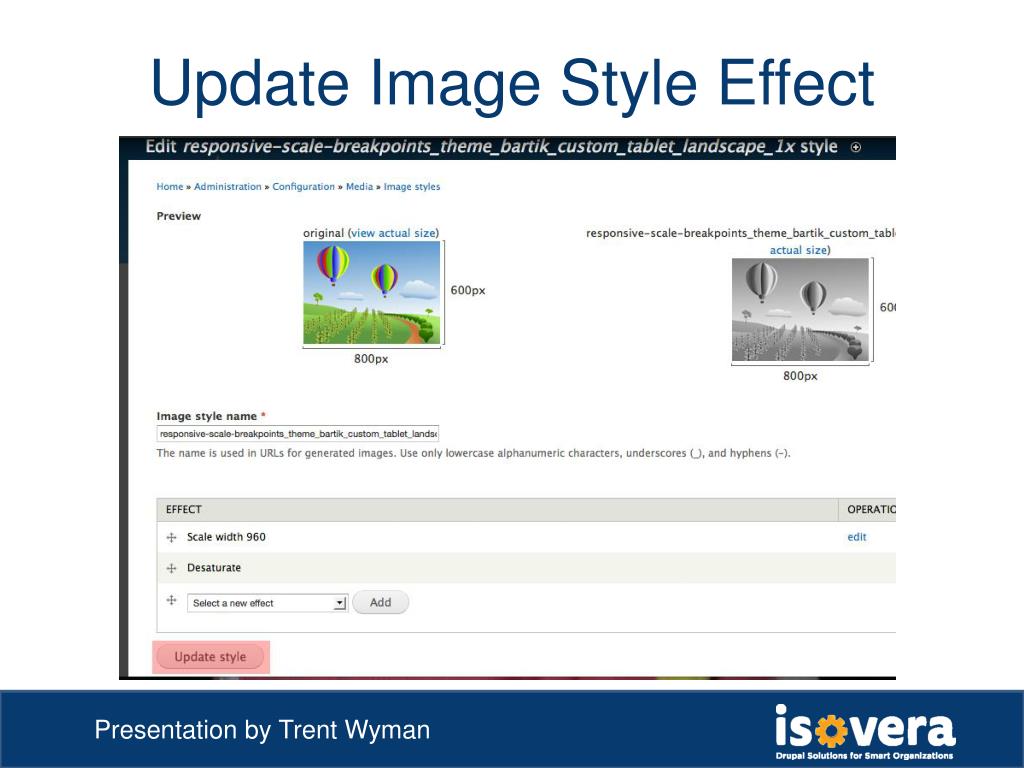Image resolution: width=1024 pixels, height=768 pixels.
Task: Click into the Image style name field
Action: [x=298, y=434]
